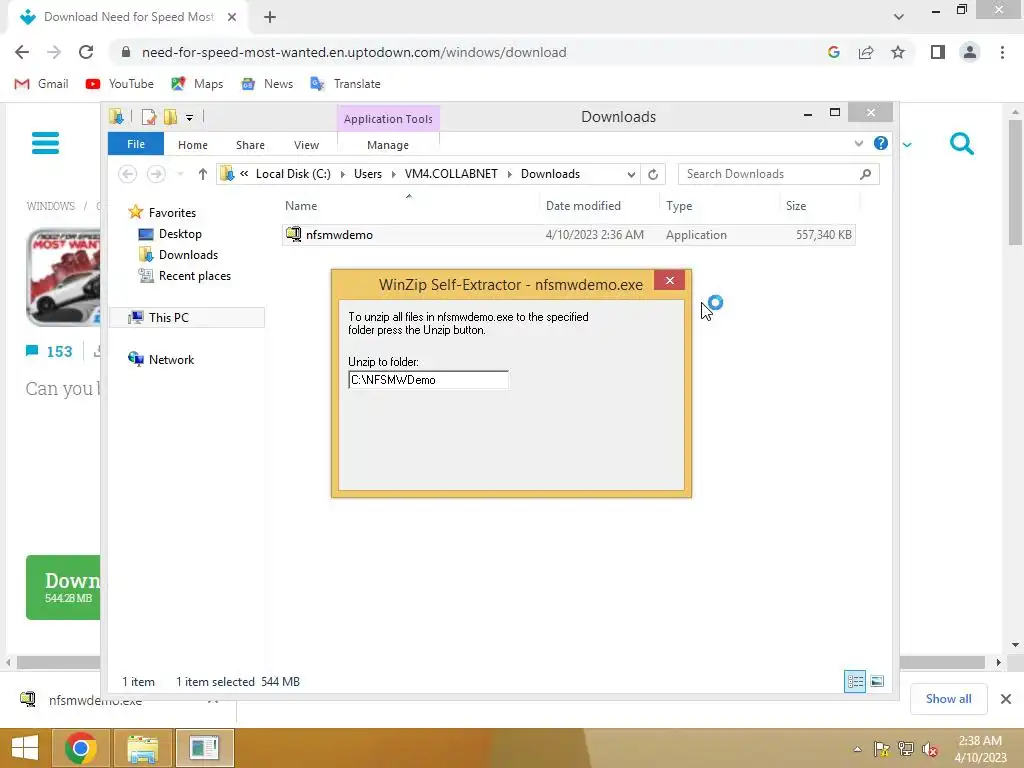Open the Manage ribbon tab
Image resolution: width=1024 pixels, height=768 pixels.
pyautogui.click(x=388, y=145)
